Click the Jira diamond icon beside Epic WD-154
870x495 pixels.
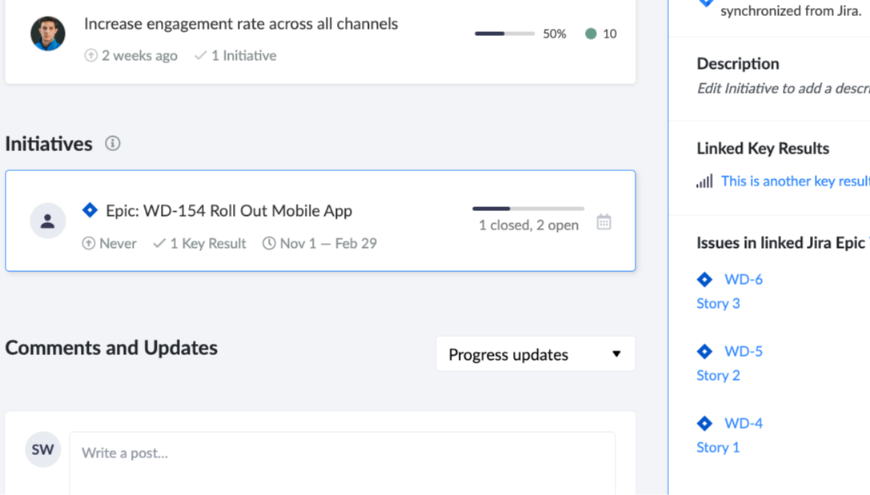click(x=90, y=210)
